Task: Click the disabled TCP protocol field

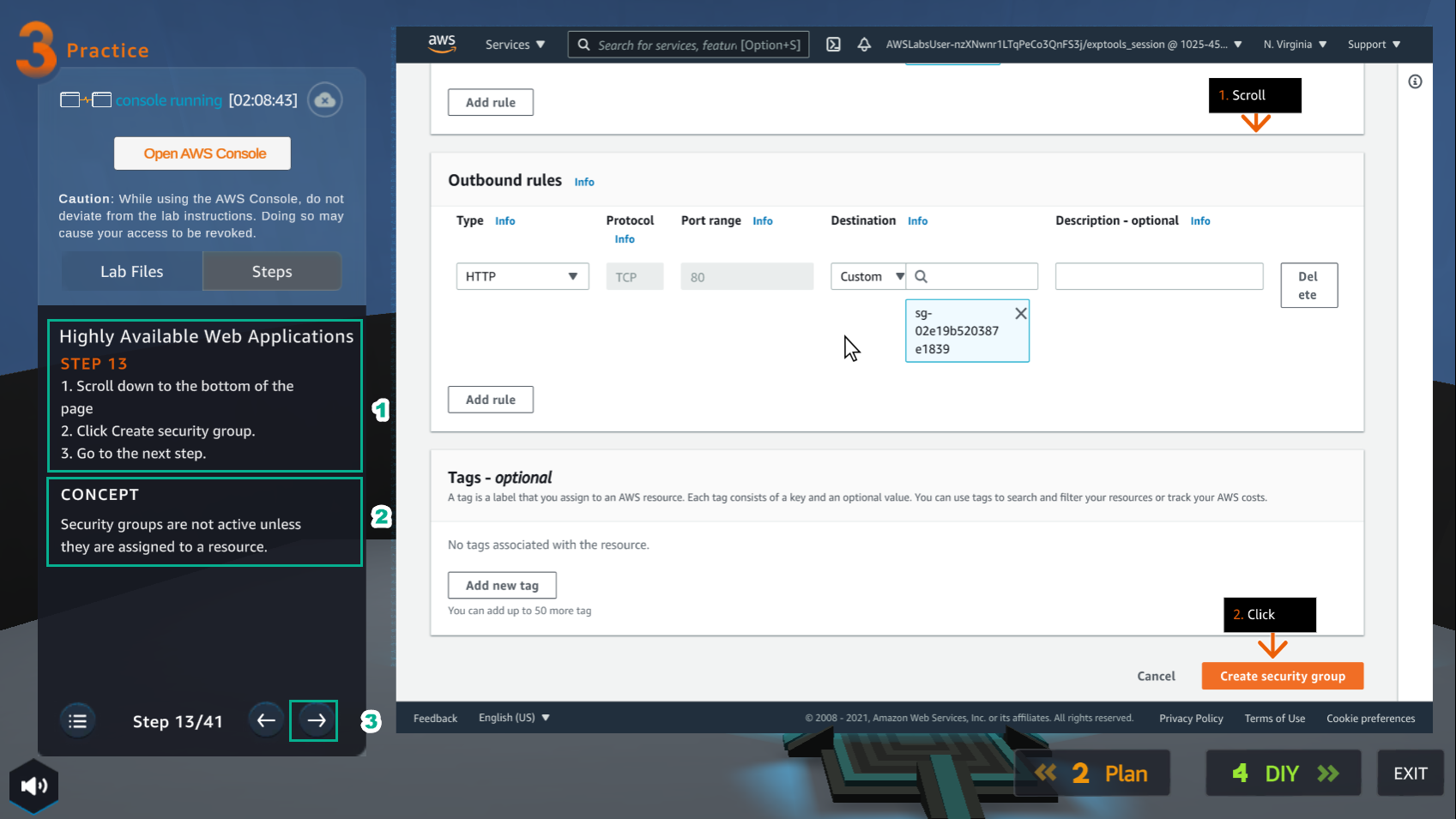Action: [635, 277]
